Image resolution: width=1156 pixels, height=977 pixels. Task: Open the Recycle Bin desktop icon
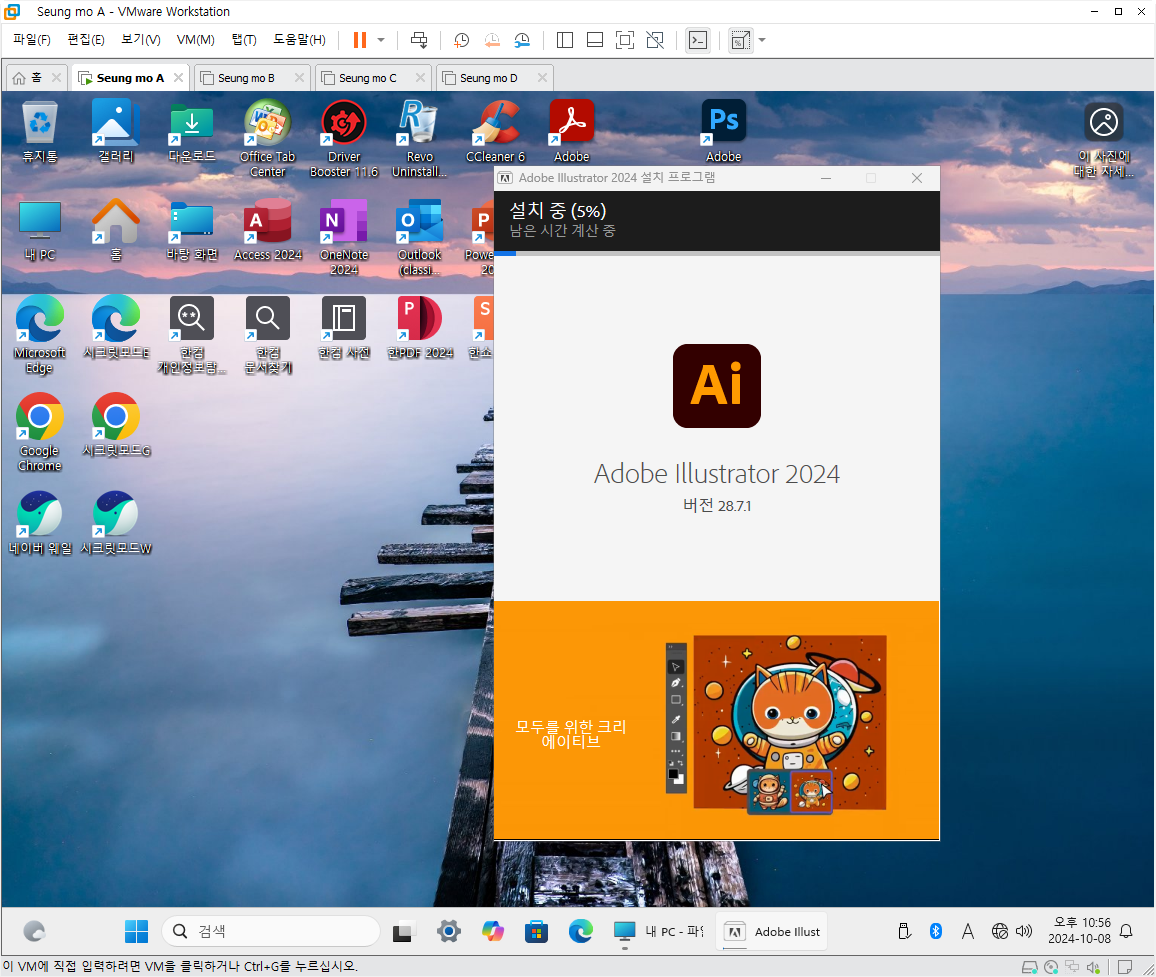point(40,131)
